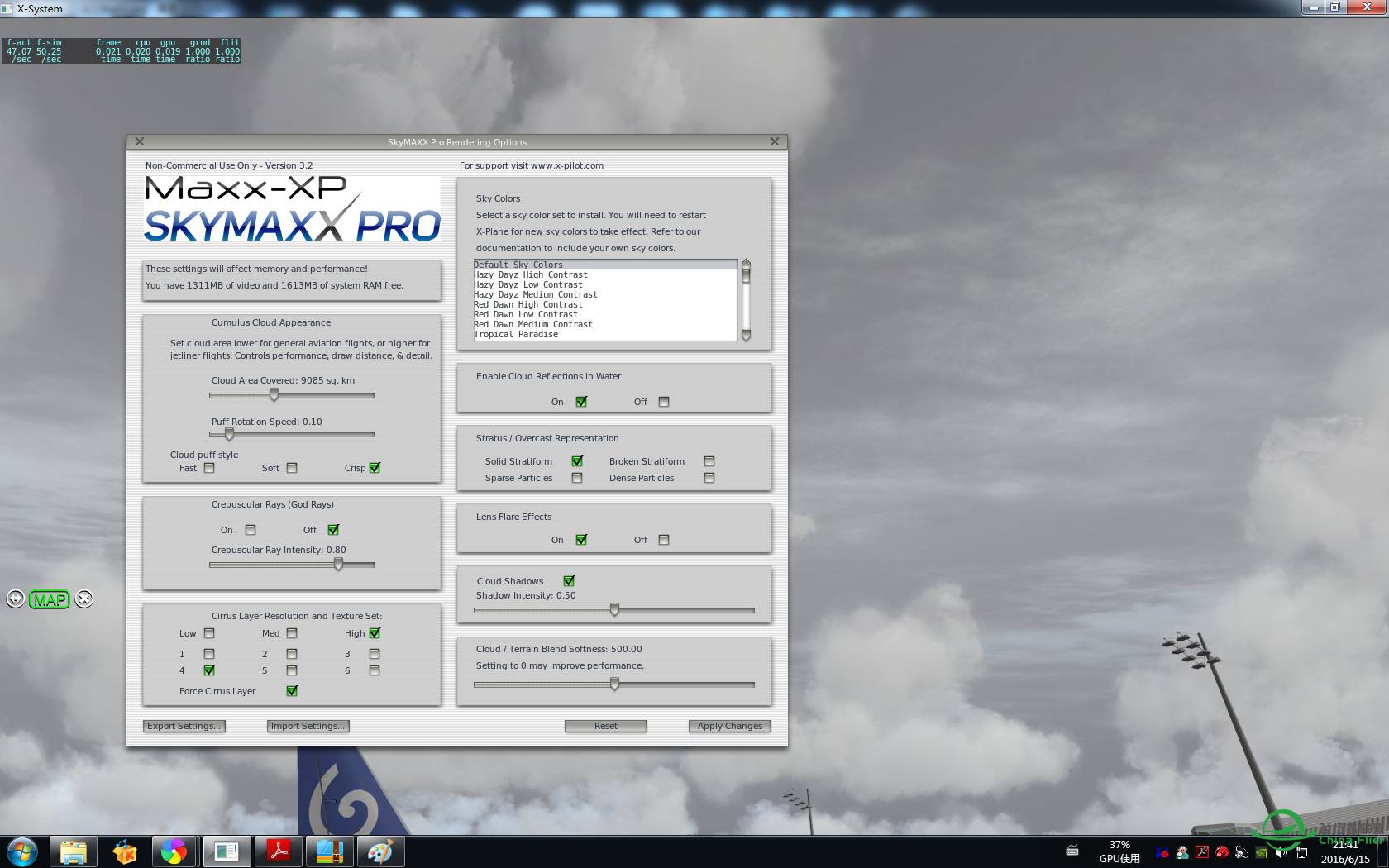Image resolution: width=1389 pixels, height=868 pixels.
Task: Click the MAP button on the left edge
Action: [x=49, y=599]
